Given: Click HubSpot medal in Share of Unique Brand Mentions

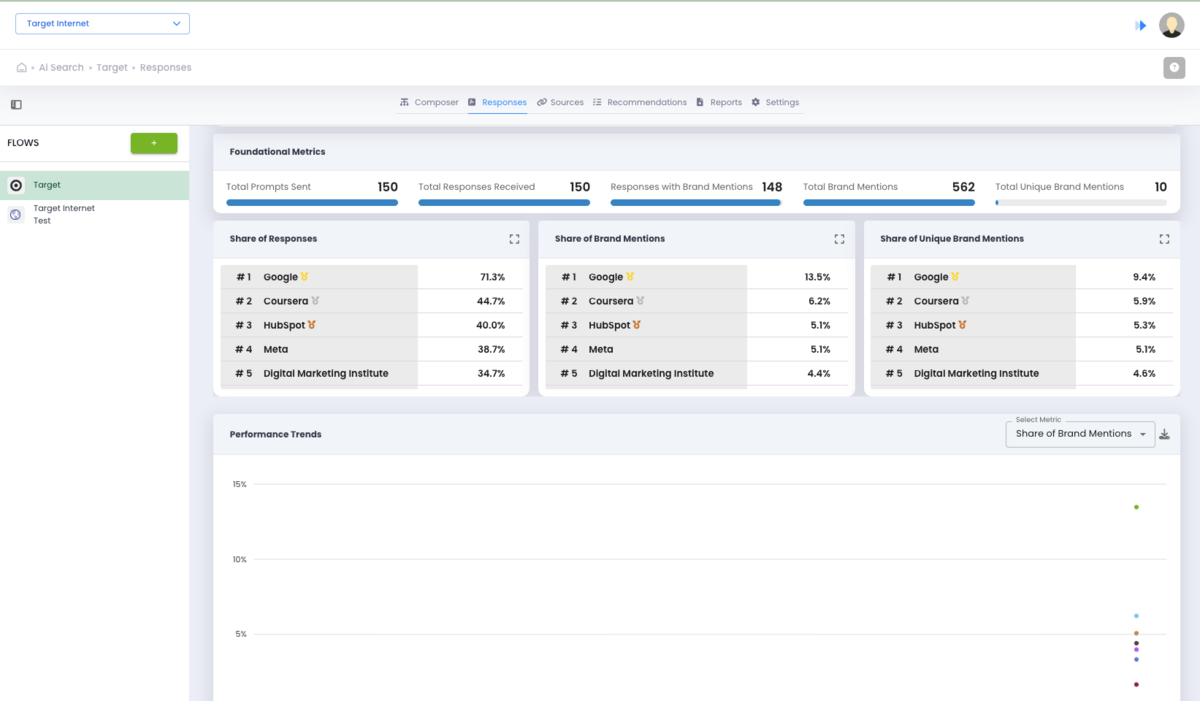Looking at the screenshot, I should point(962,325).
